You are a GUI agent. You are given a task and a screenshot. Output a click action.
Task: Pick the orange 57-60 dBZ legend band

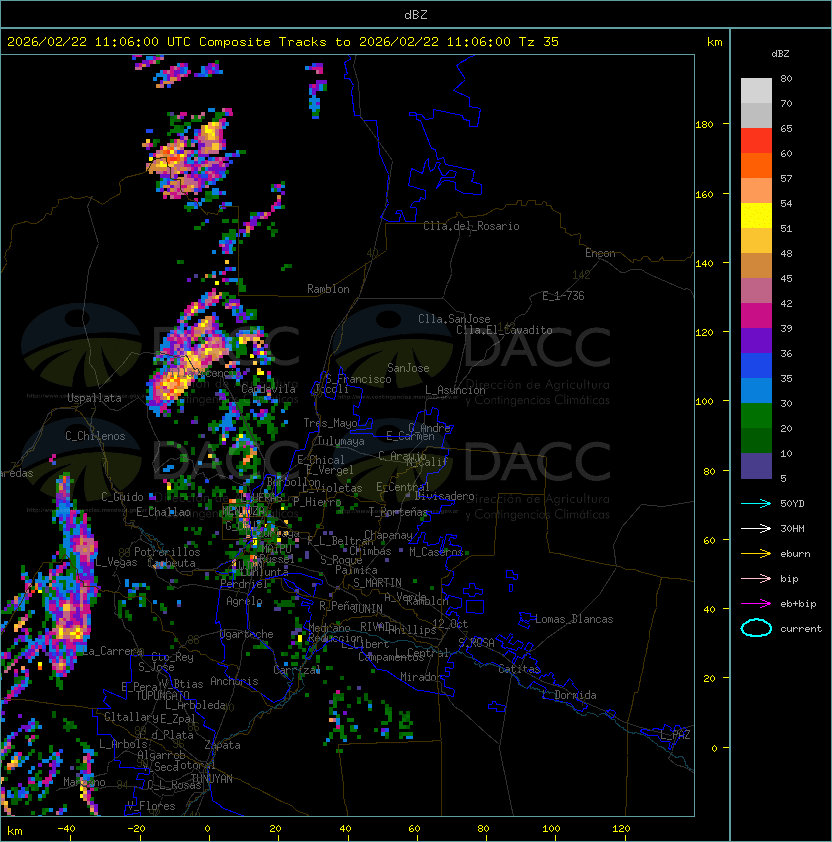pyautogui.click(x=756, y=165)
